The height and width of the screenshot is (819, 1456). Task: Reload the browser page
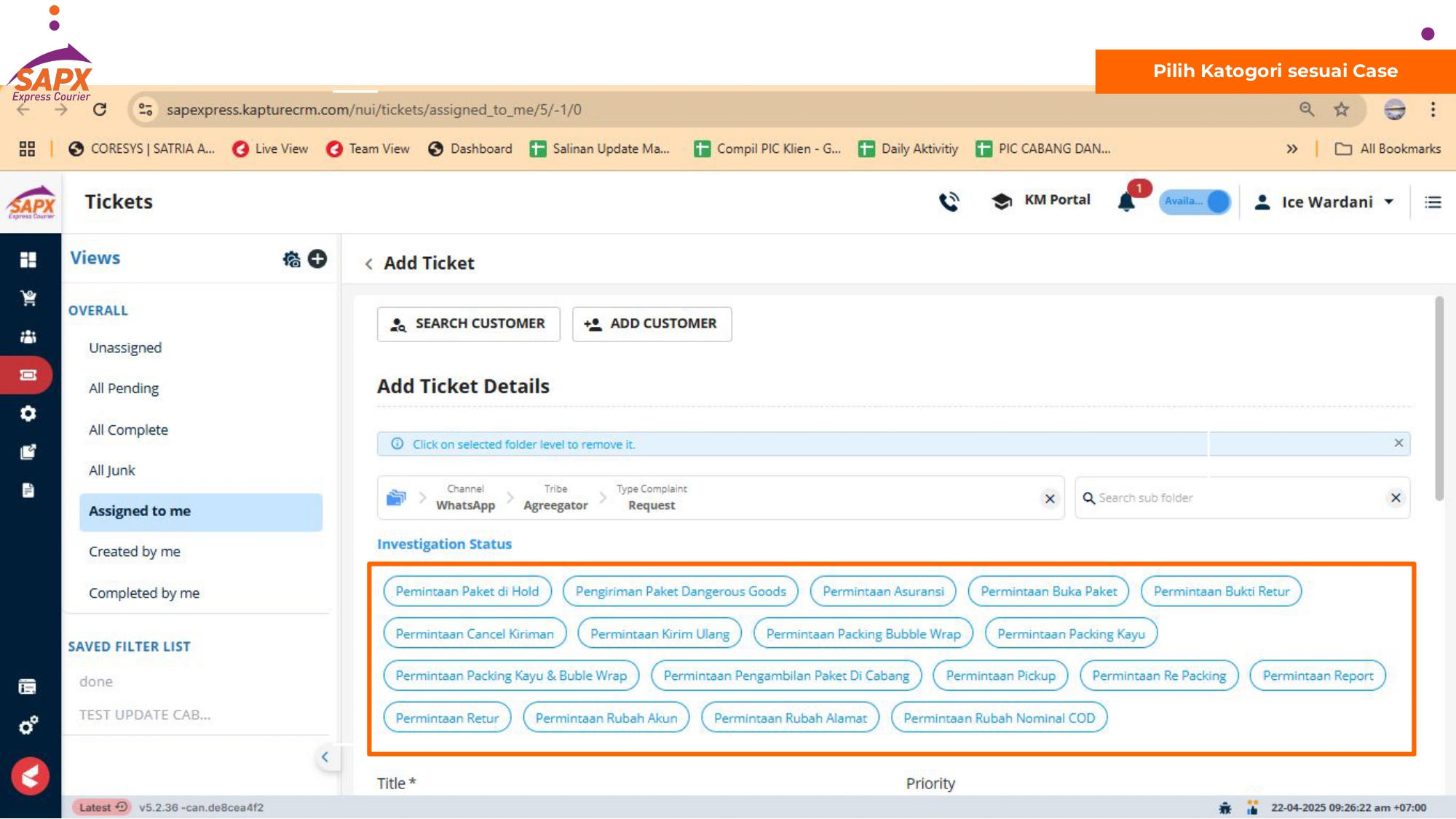click(100, 109)
